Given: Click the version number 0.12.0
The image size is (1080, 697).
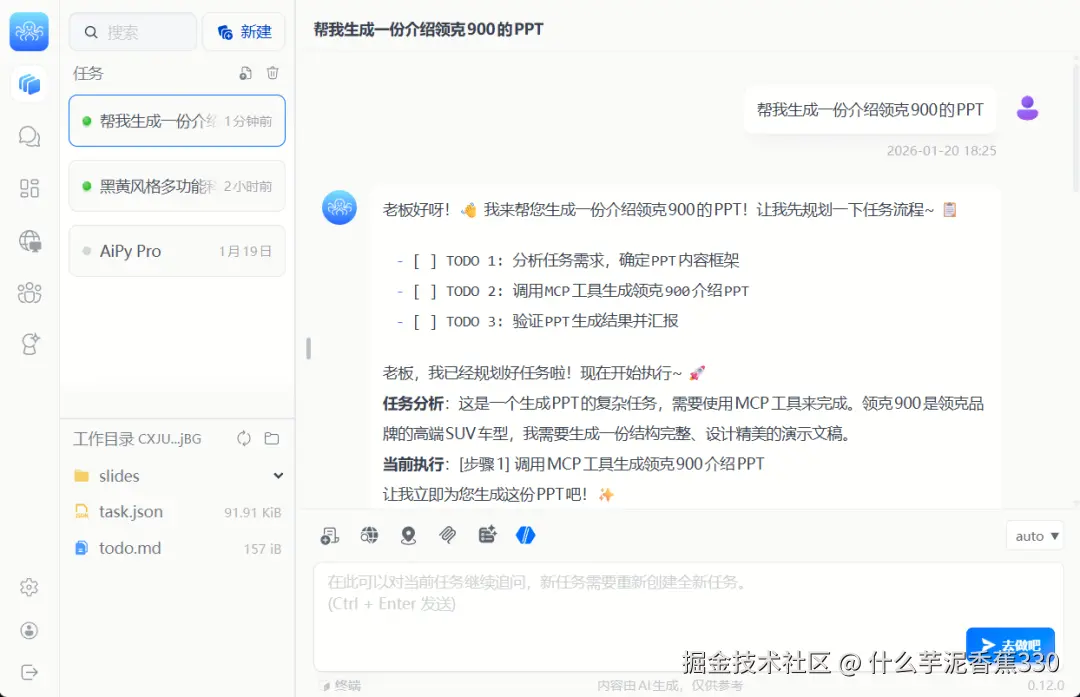Looking at the screenshot, I should tap(1046, 685).
